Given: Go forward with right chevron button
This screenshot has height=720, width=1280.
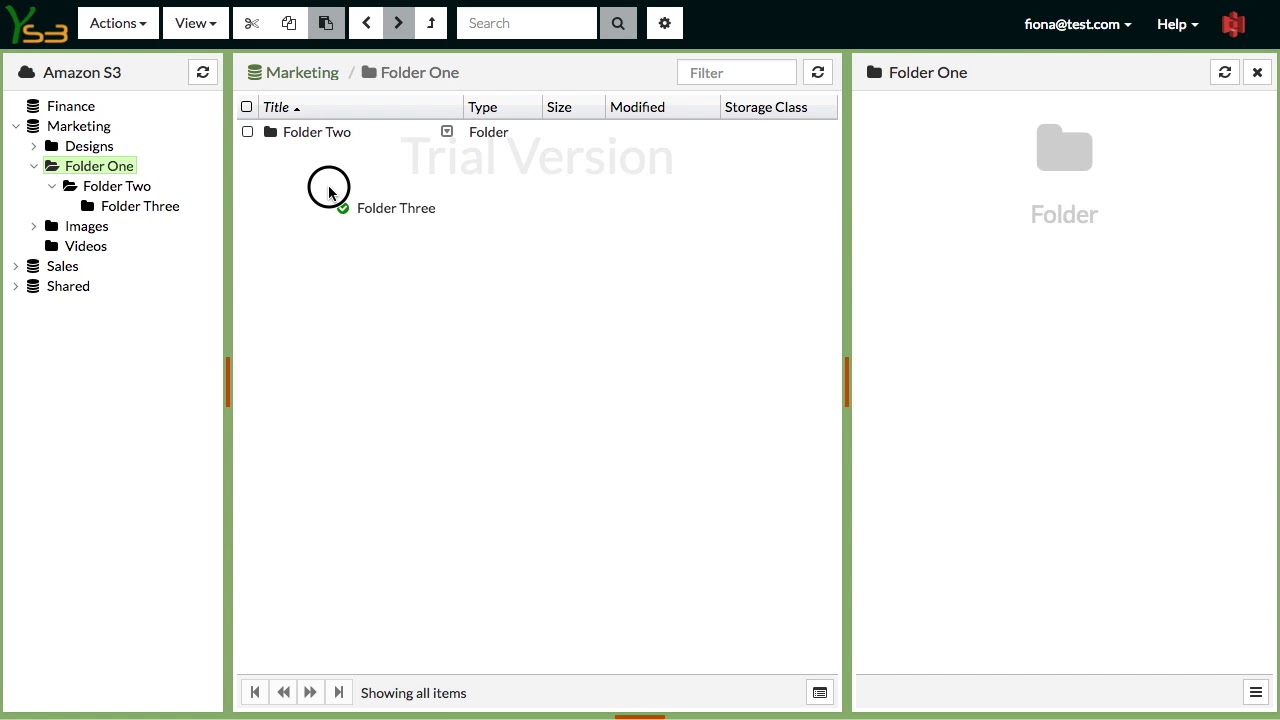Looking at the screenshot, I should coord(398,23).
